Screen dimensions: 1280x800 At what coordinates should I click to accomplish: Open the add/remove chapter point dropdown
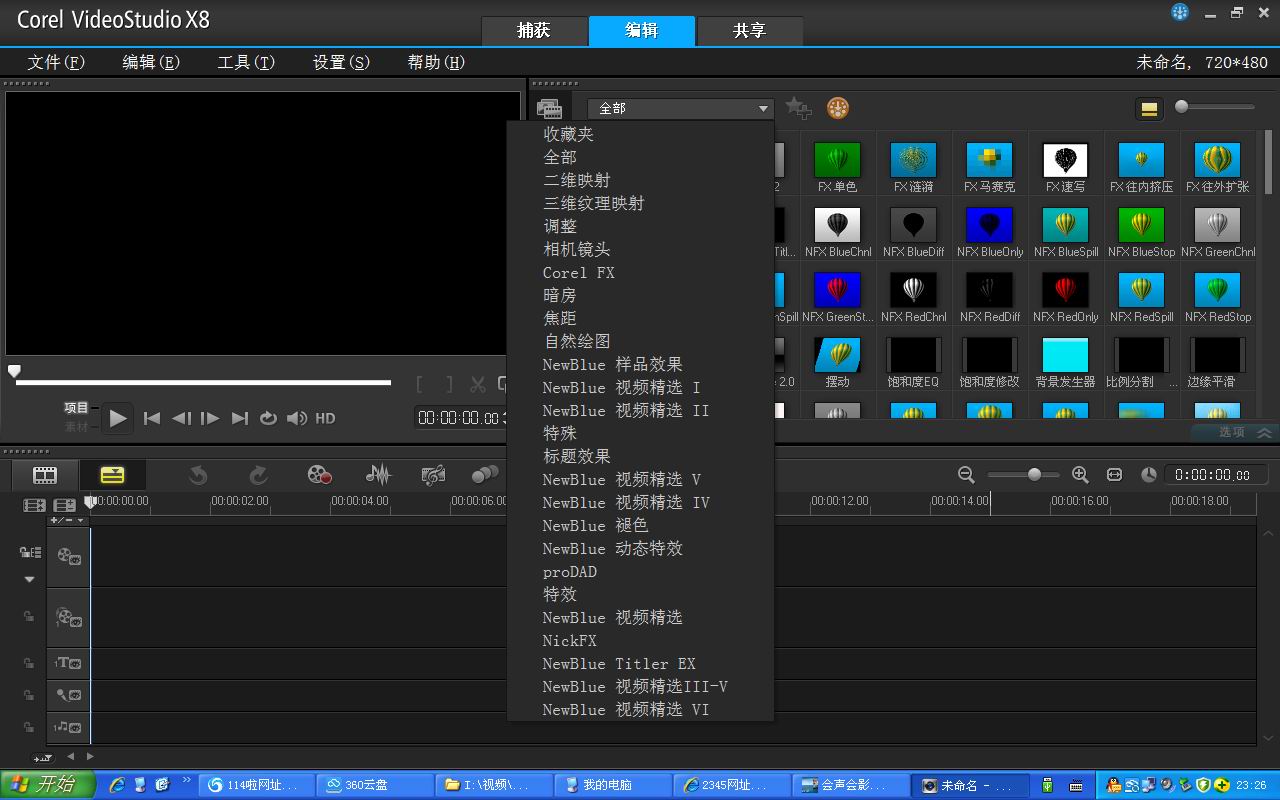click(x=67, y=520)
